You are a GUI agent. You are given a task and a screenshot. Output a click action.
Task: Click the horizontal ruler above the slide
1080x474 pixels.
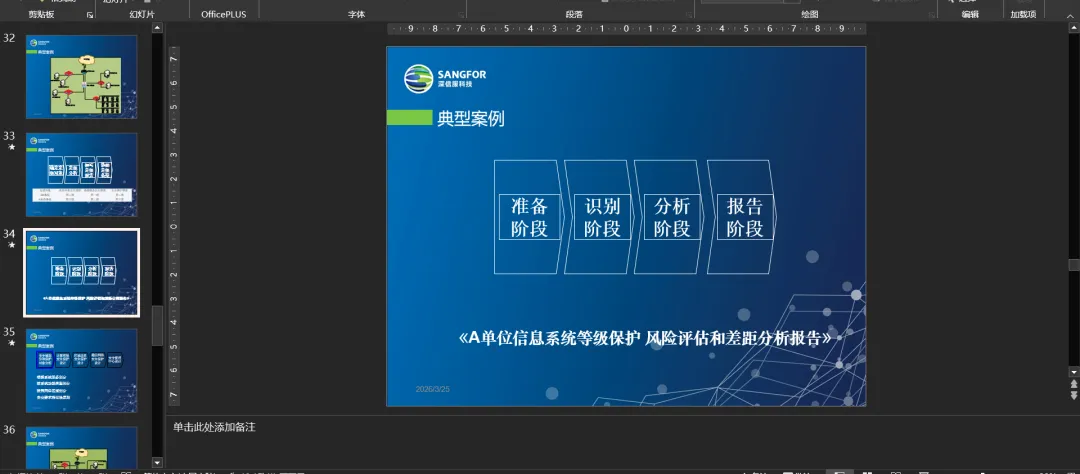[626, 29]
